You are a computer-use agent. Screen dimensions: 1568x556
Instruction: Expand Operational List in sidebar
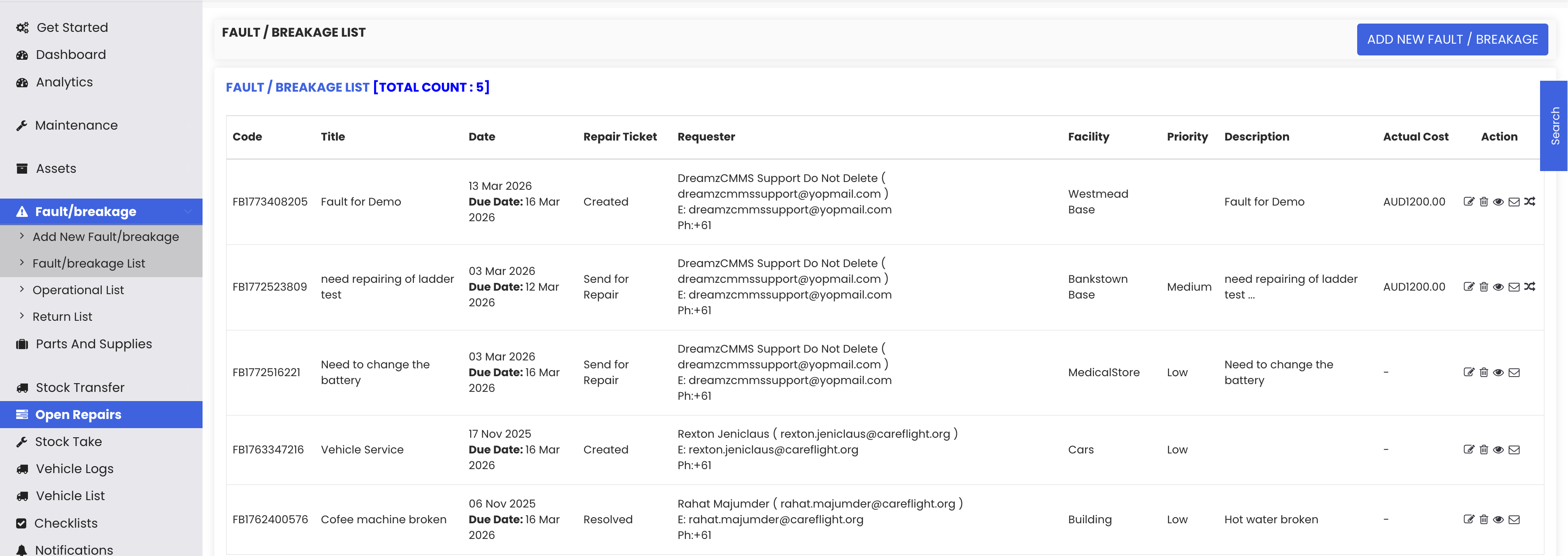78,290
